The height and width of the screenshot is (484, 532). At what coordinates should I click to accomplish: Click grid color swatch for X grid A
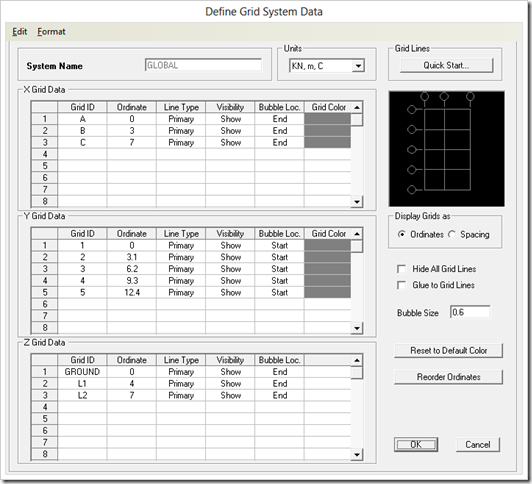[327, 119]
